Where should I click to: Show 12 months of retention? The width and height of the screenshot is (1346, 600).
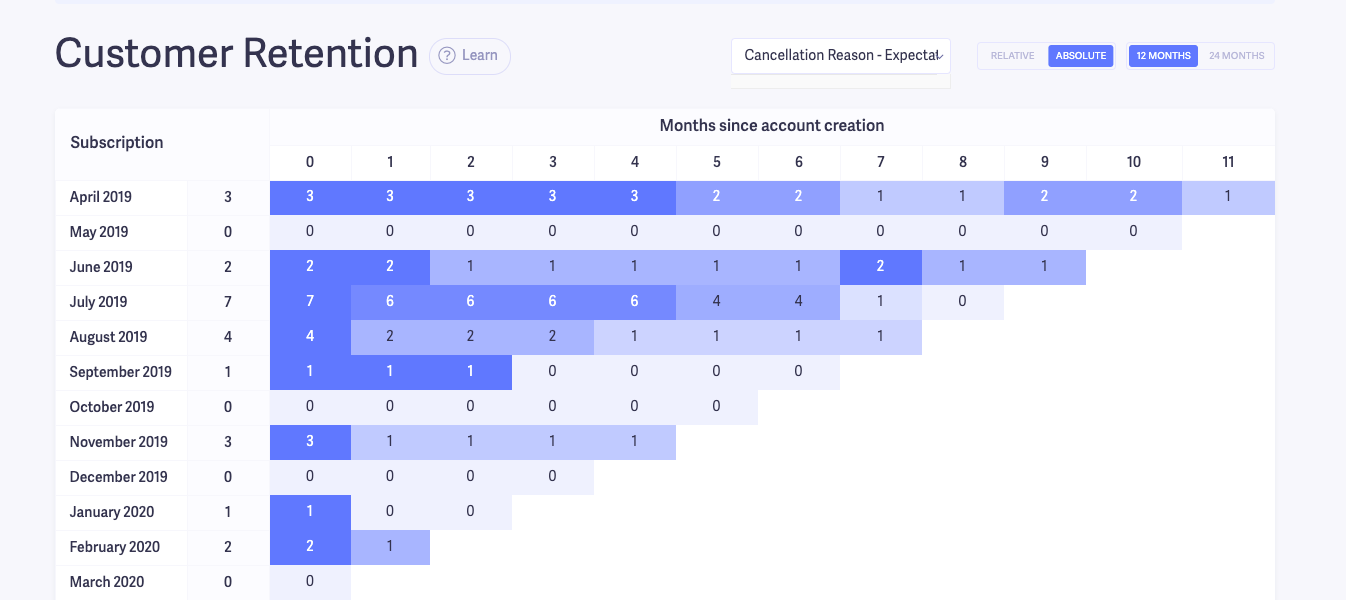(1163, 56)
